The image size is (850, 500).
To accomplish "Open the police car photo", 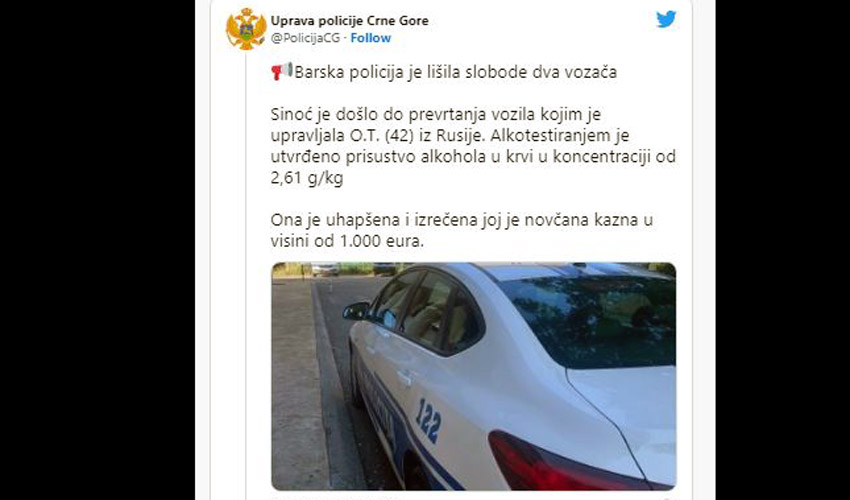I will (473, 376).
